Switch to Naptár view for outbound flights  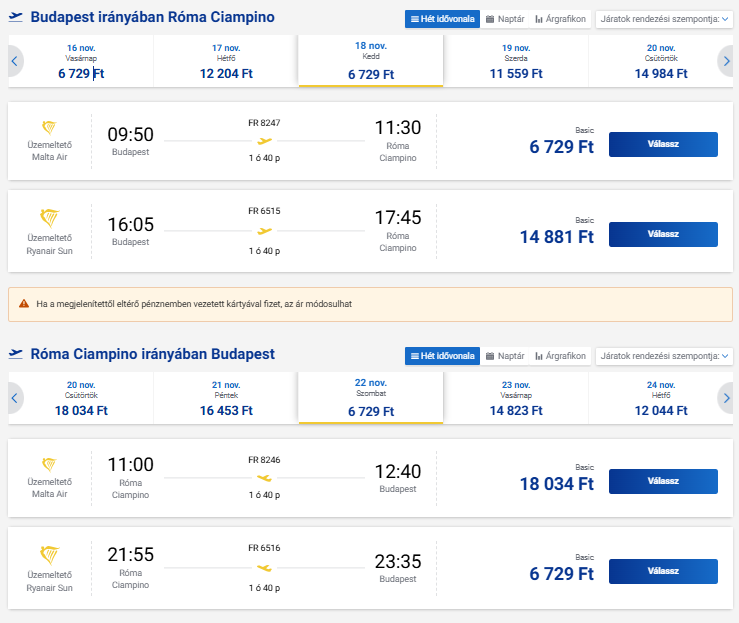click(505, 19)
